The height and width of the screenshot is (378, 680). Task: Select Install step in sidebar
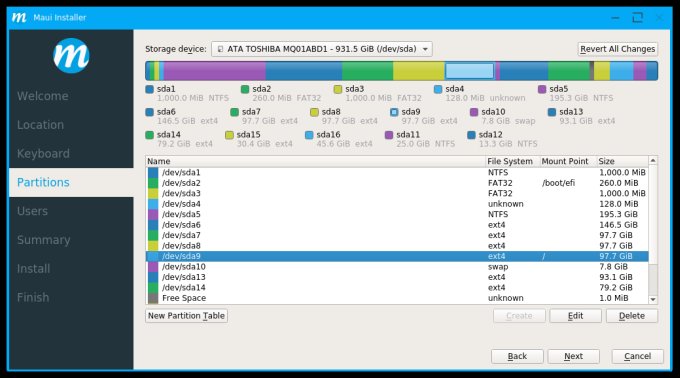[x=33, y=269]
